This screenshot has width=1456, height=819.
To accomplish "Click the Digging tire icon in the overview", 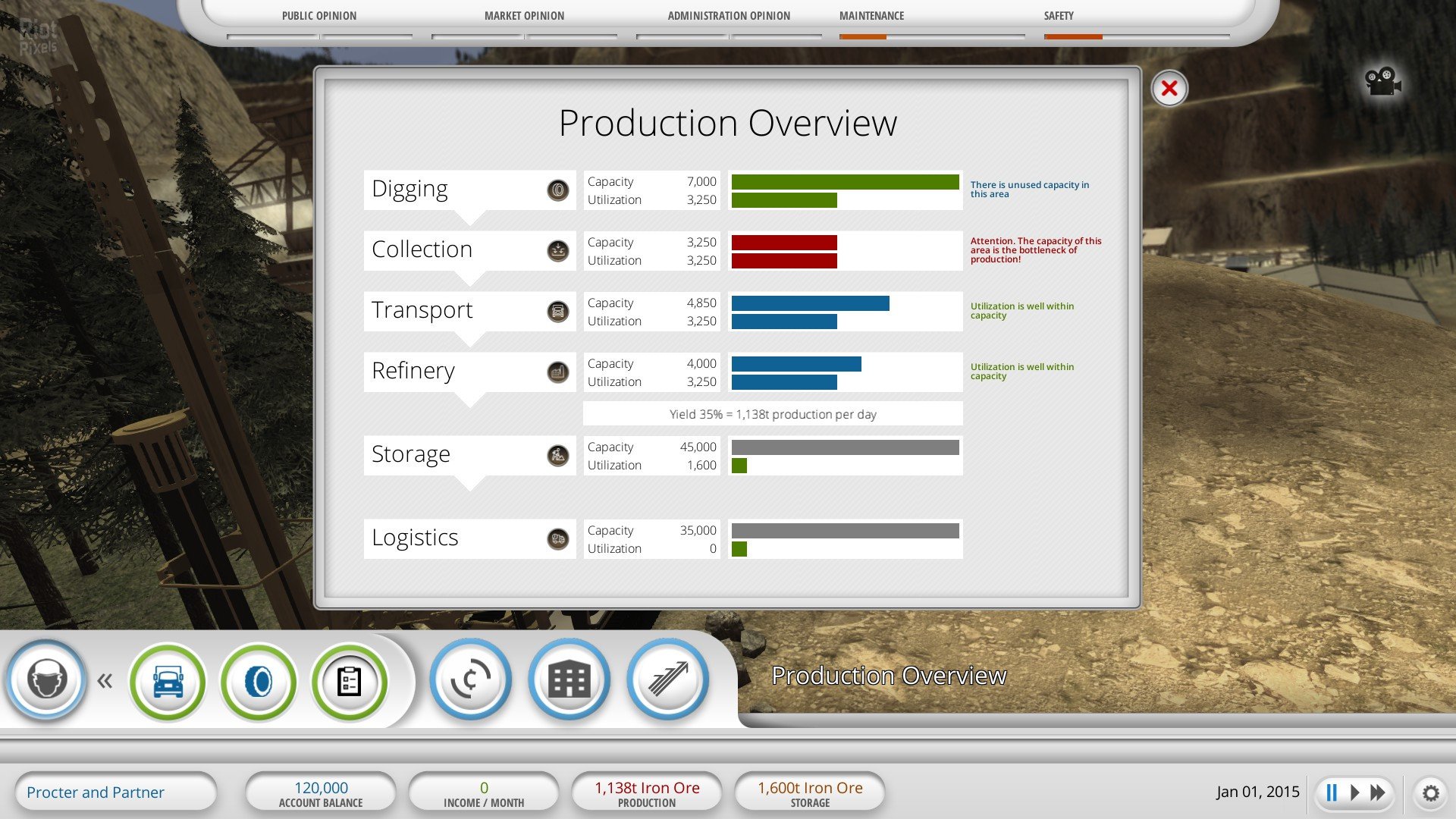I will click(x=557, y=190).
